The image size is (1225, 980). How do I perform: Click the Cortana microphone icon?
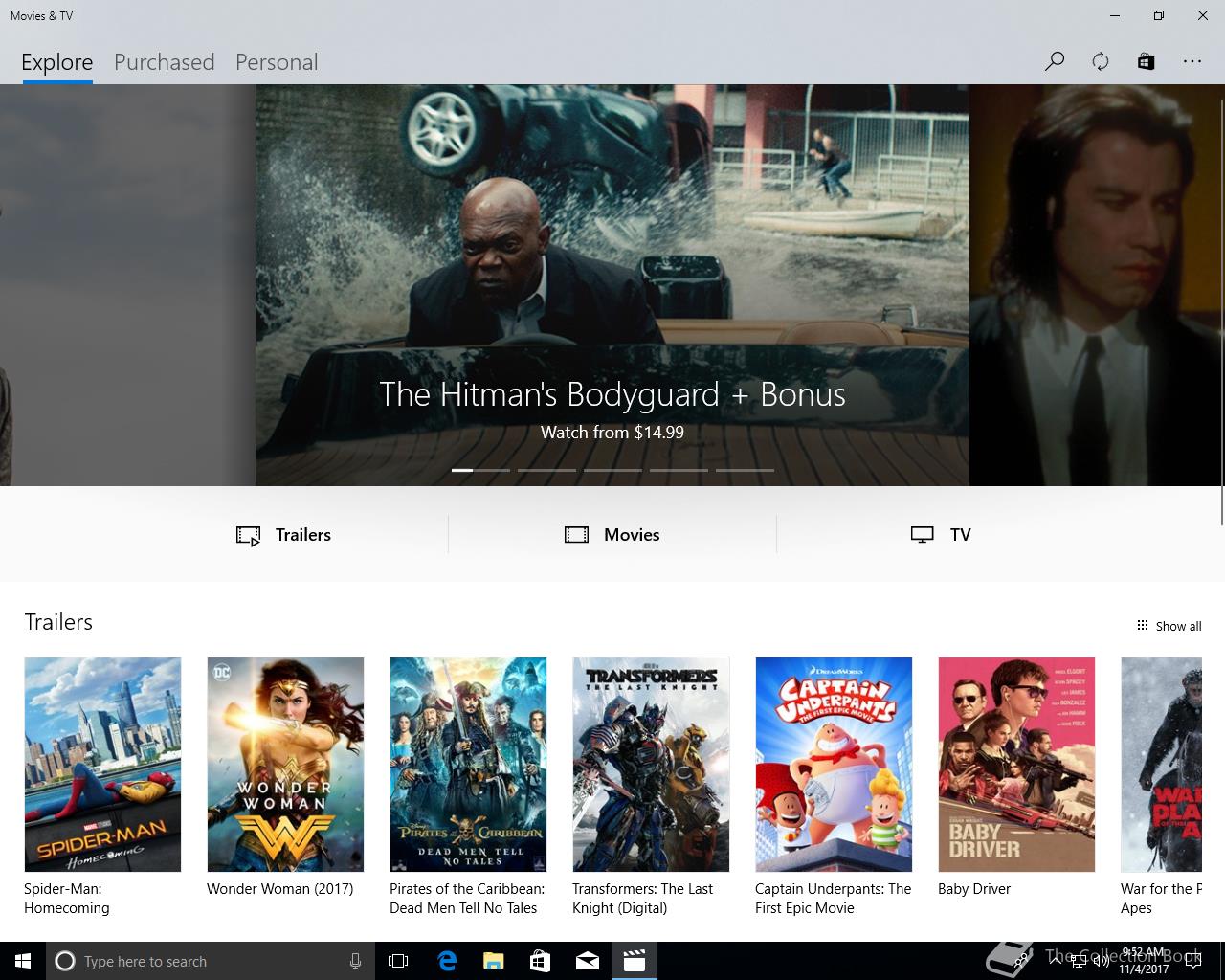click(355, 961)
